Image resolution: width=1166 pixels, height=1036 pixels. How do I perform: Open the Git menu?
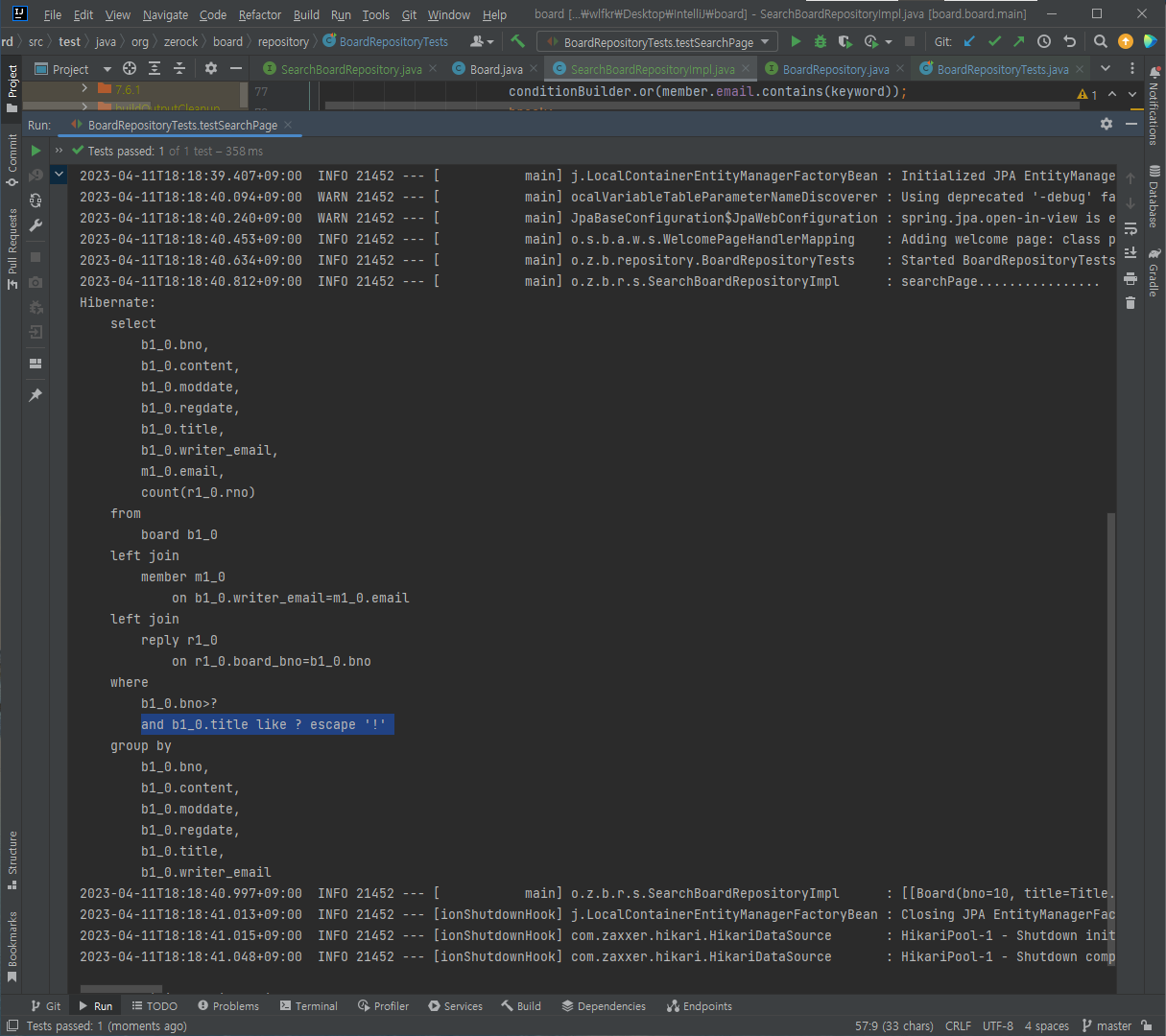point(409,14)
